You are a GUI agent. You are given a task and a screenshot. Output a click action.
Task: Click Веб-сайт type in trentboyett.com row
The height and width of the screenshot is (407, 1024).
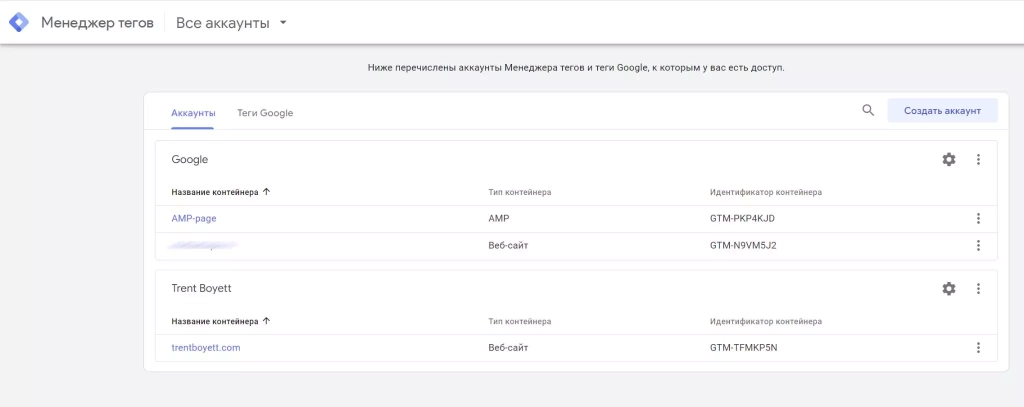508,348
